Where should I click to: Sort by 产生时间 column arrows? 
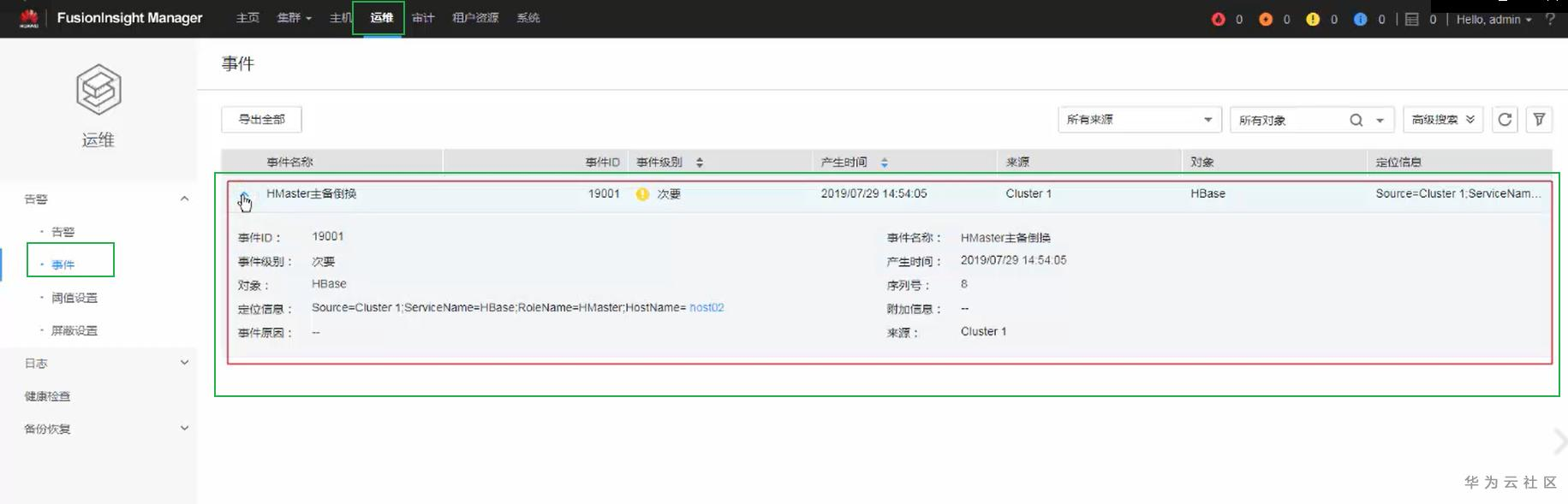tap(885, 162)
